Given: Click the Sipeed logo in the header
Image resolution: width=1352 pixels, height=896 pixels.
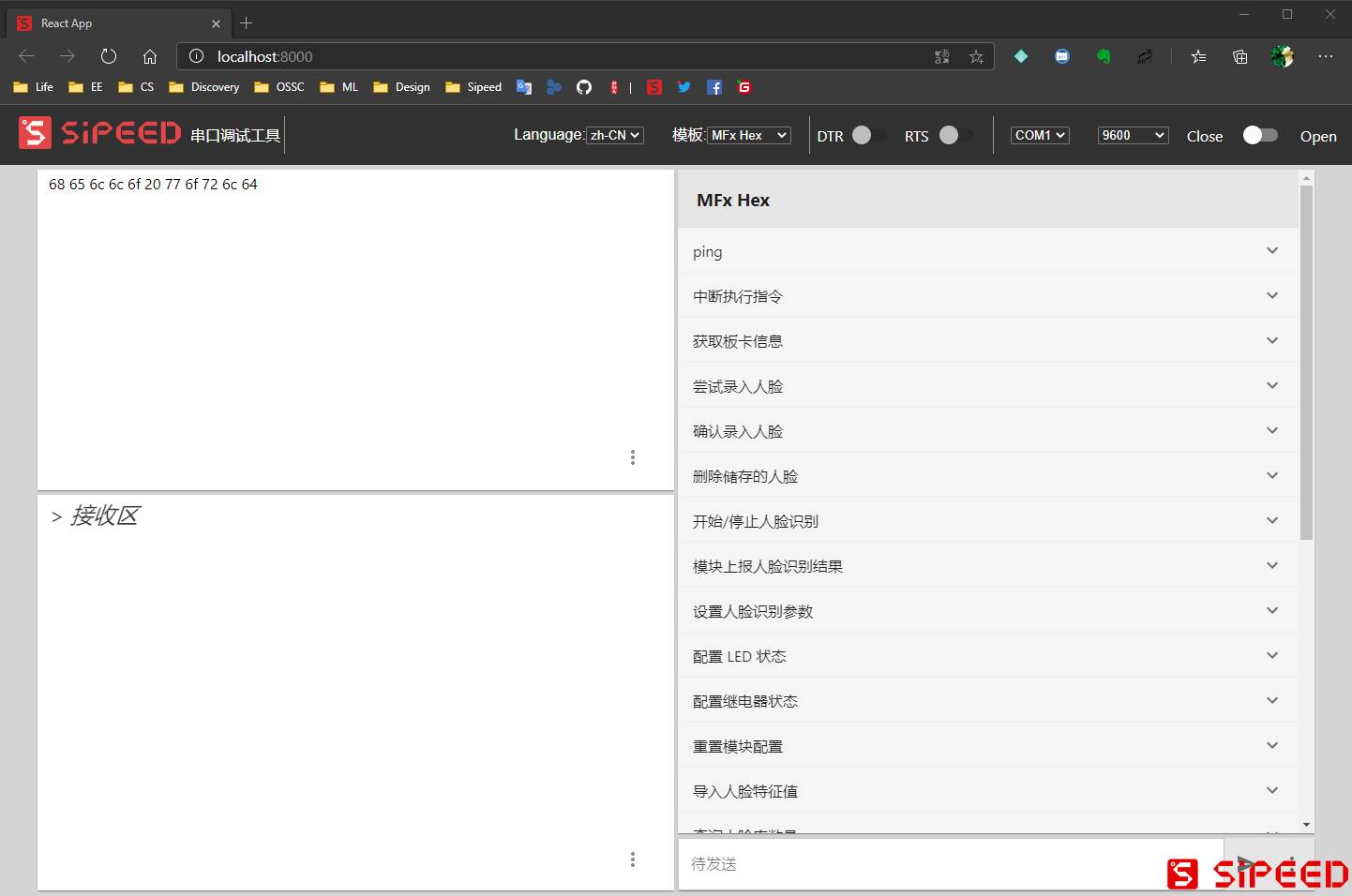Looking at the screenshot, I should 99,133.
